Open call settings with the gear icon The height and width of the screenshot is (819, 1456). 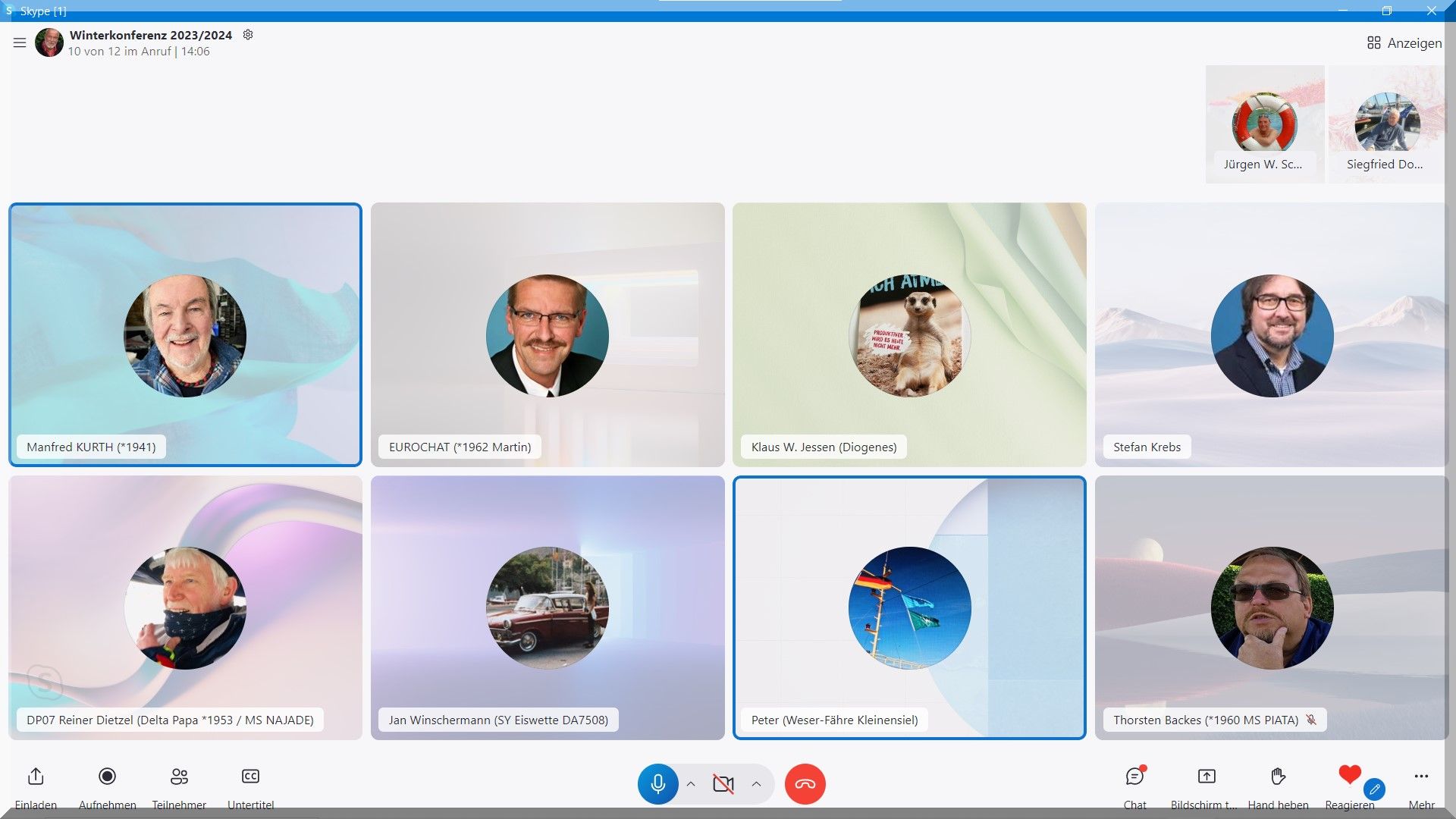click(248, 35)
